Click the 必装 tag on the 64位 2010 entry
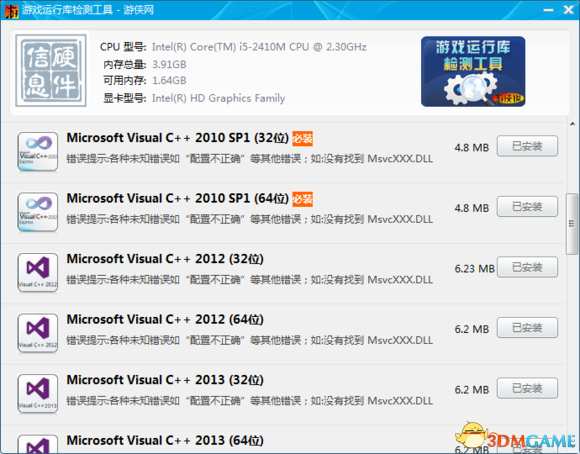The width and height of the screenshot is (580, 454). [x=303, y=199]
